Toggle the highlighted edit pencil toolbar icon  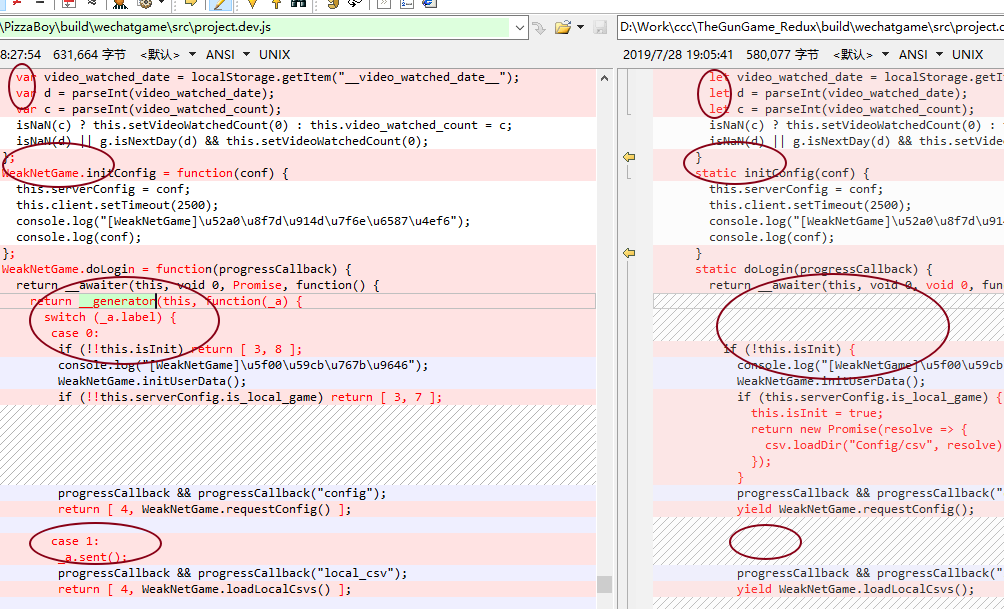220,4
